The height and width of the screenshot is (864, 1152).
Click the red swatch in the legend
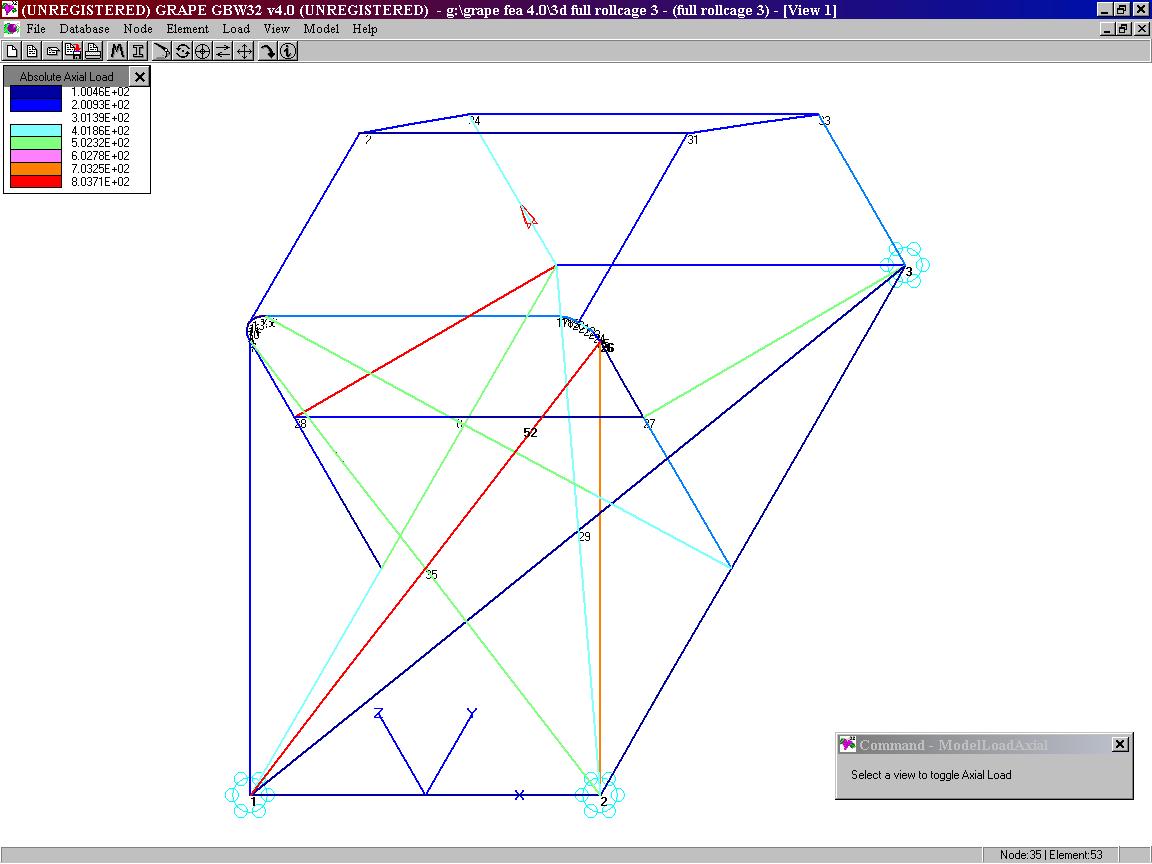coord(35,182)
